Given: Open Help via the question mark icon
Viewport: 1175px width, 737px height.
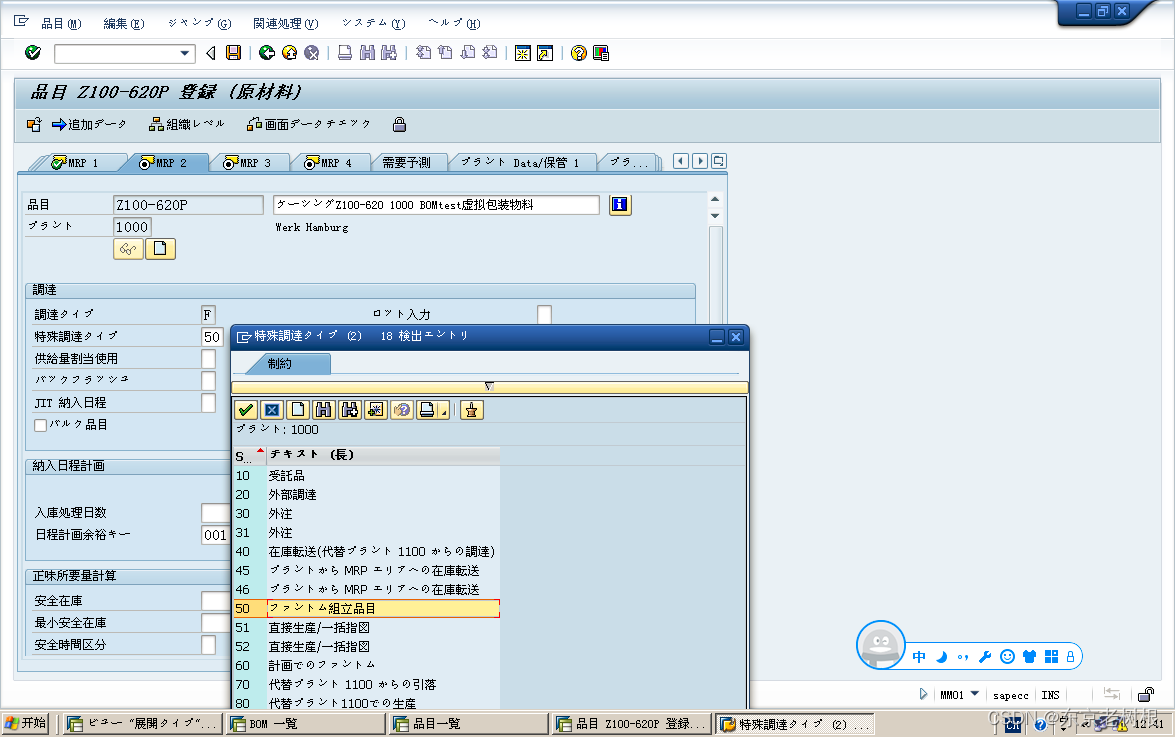Looking at the screenshot, I should (579, 52).
